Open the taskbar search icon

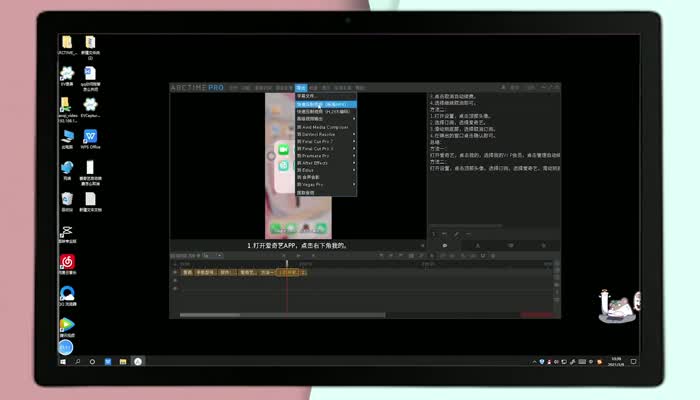click(78, 362)
